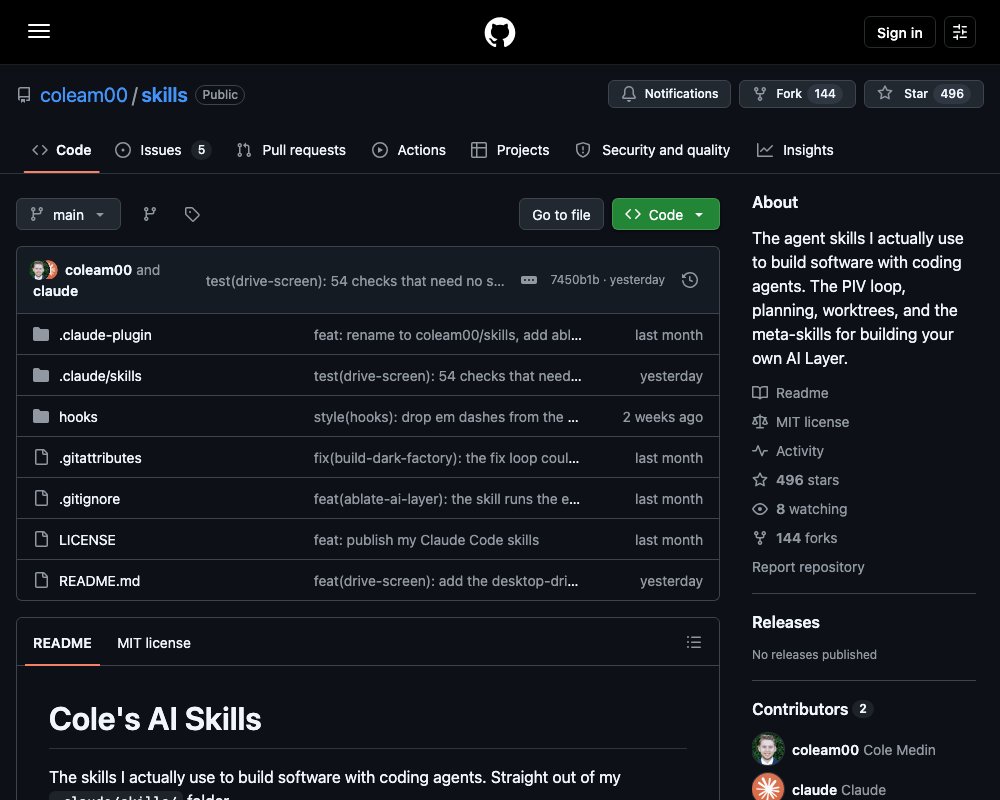
Task: Open 144 forks link
Action: point(795,538)
